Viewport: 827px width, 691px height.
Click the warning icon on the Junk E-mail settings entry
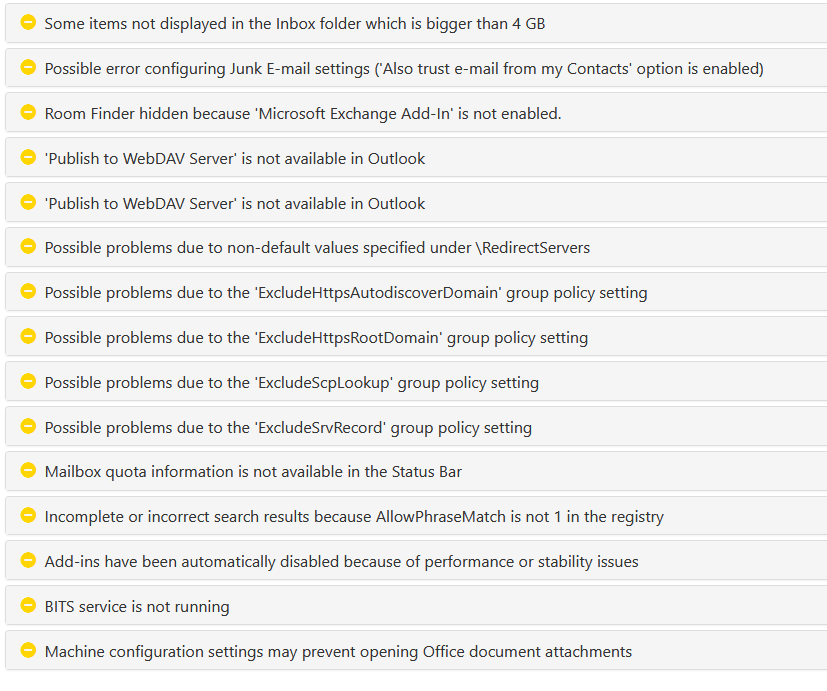[27, 68]
